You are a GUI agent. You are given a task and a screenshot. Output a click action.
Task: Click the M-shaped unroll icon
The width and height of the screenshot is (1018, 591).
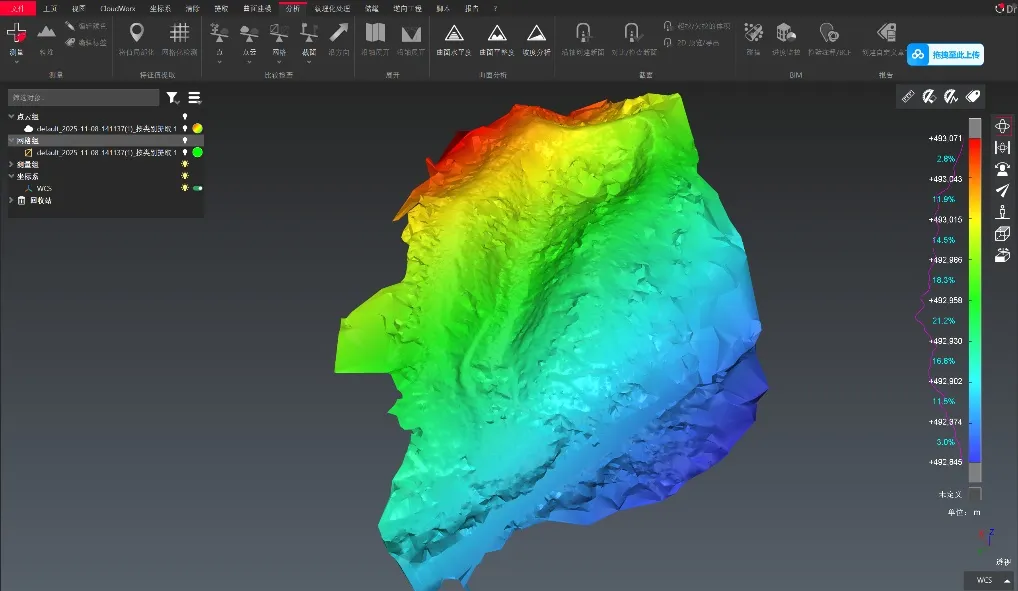411,34
